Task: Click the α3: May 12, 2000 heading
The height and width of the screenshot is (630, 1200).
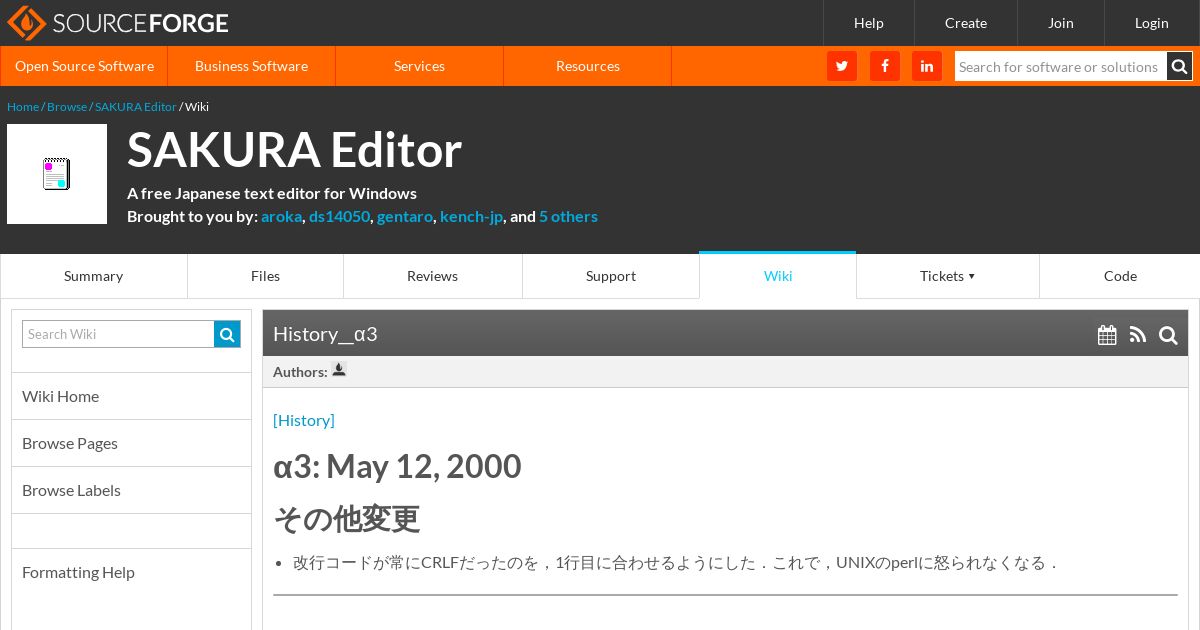Action: pos(397,467)
